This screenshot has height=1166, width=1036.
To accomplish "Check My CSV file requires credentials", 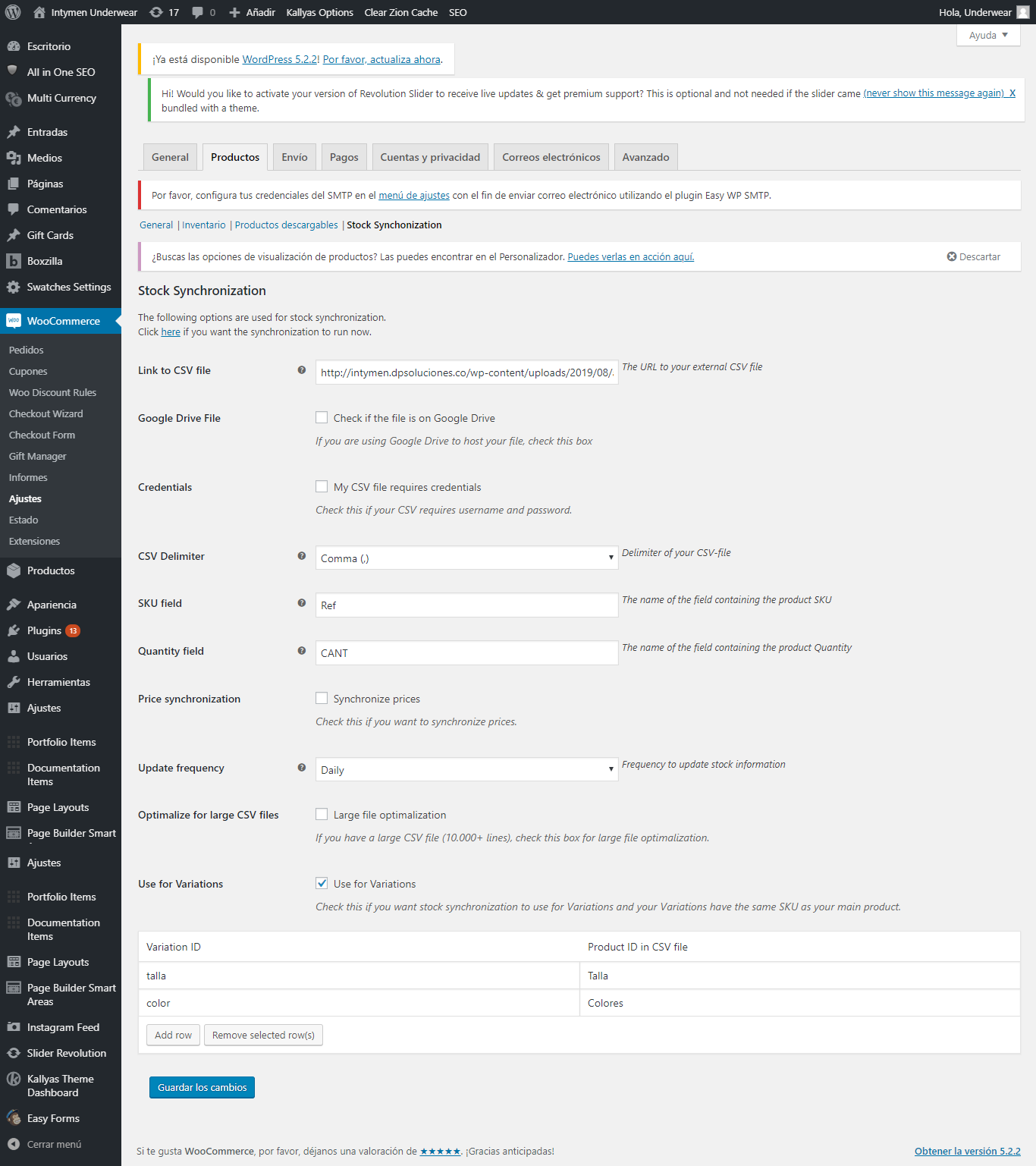I will (322, 486).
